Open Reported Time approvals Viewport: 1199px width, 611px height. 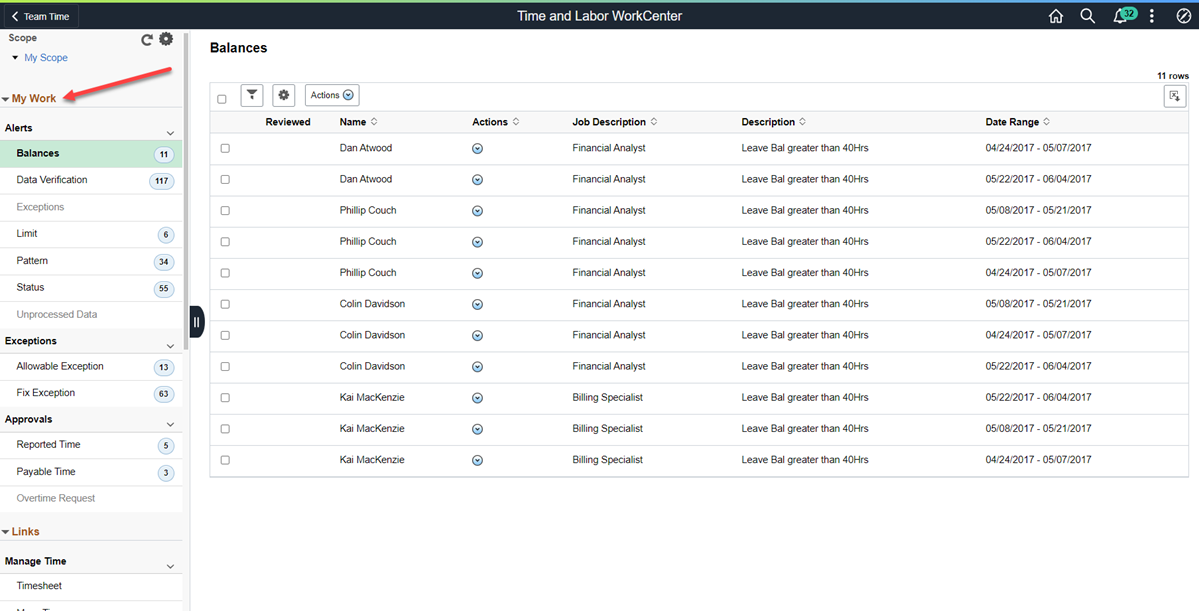pyautogui.click(x=91, y=445)
